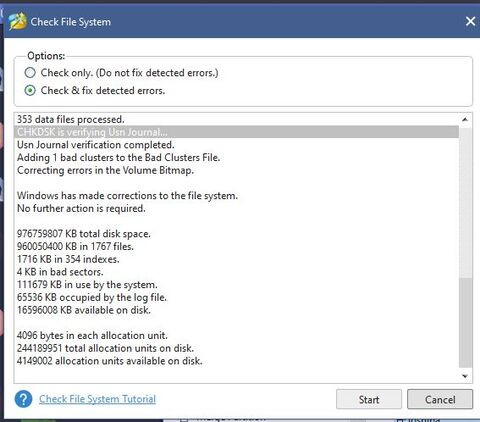The width and height of the screenshot is (480, 422).
Task: Click the blue question mark help icon
Action: (23, 399)
